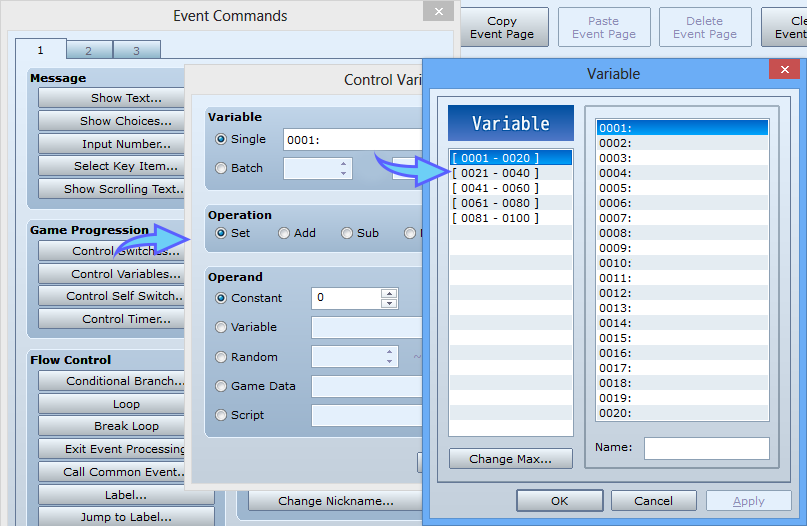Screen dimensions: 807x526
Task: Select the Batch variable radio button
Action: [221, 168]
